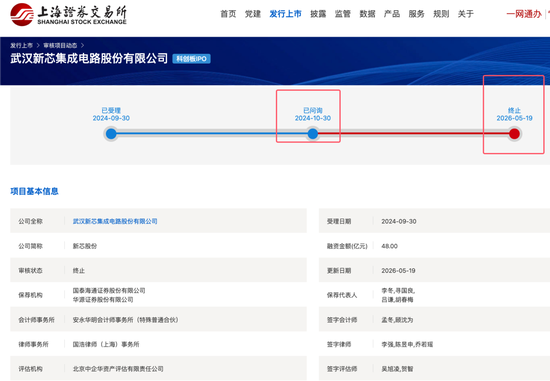550x381 pixels.
Task: Click the 新芯股份 short name value
Action: [x=85, y=246]
